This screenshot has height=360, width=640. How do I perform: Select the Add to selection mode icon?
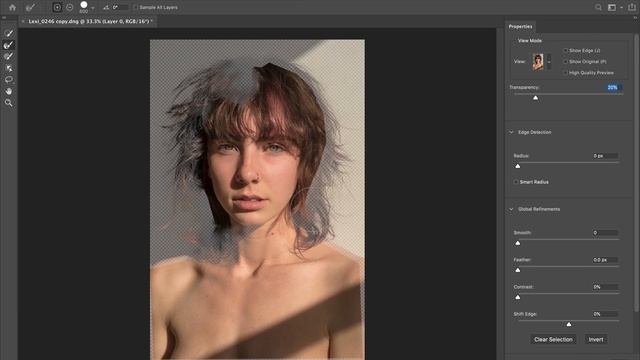pos(57,7)
